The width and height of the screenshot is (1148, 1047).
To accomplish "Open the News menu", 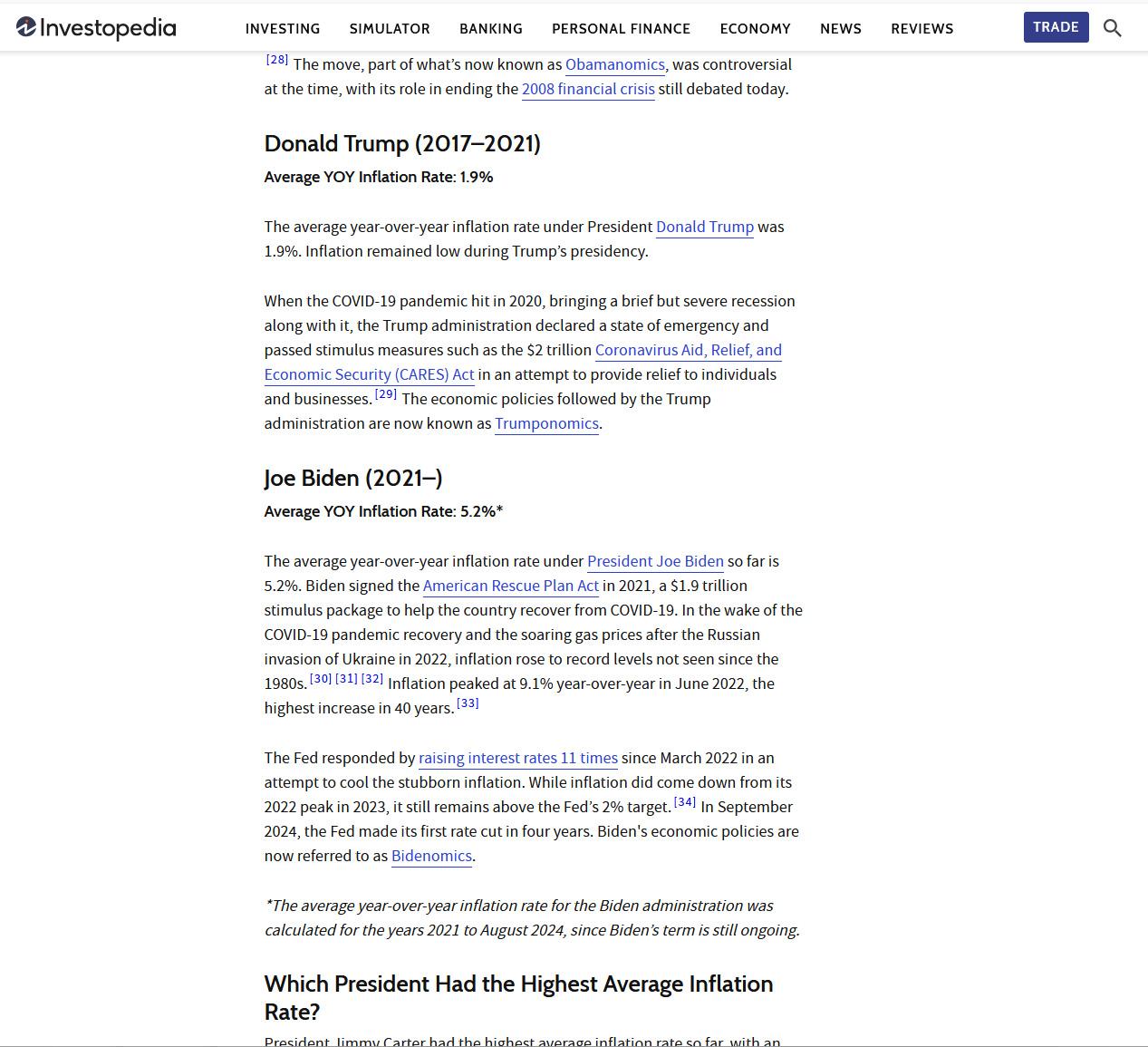I will [841, 29].
